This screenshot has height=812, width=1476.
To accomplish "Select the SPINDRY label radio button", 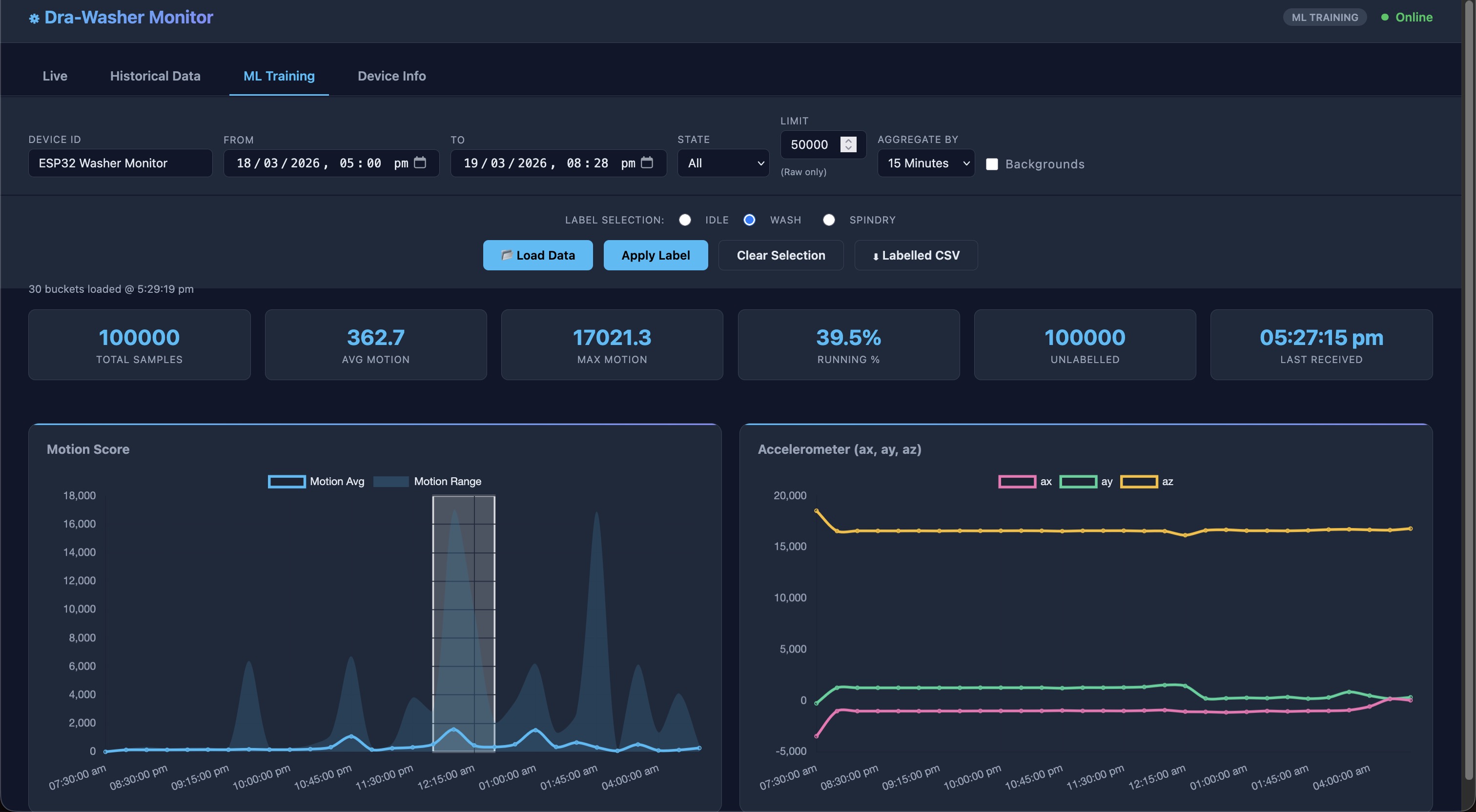I will (x=828, y=220).
